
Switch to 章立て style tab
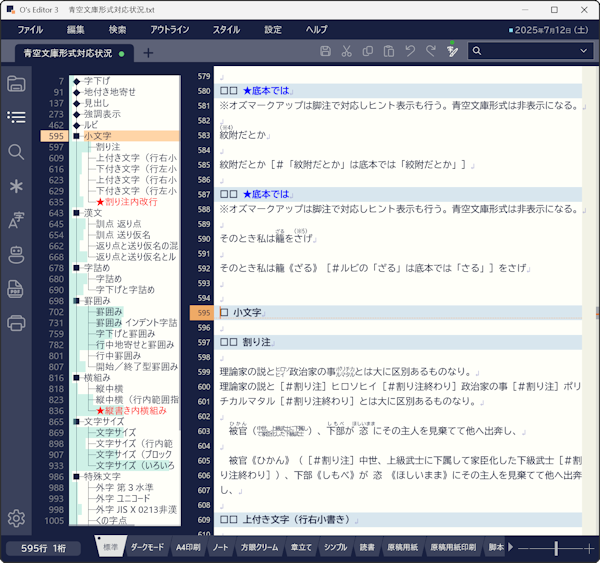(301, 547)
